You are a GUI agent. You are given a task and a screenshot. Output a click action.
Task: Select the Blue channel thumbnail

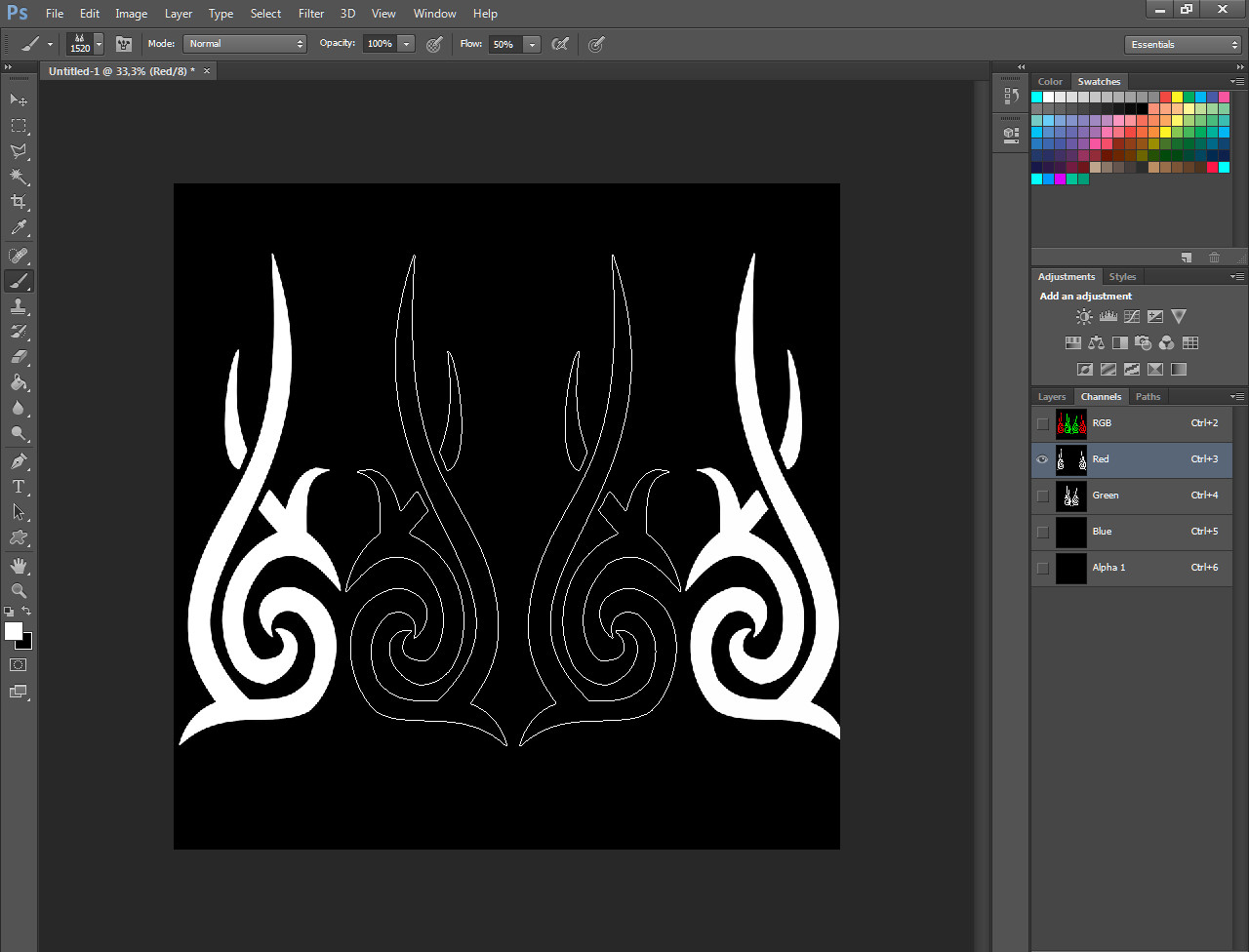pyautogui.click(x=1070, y=532)
